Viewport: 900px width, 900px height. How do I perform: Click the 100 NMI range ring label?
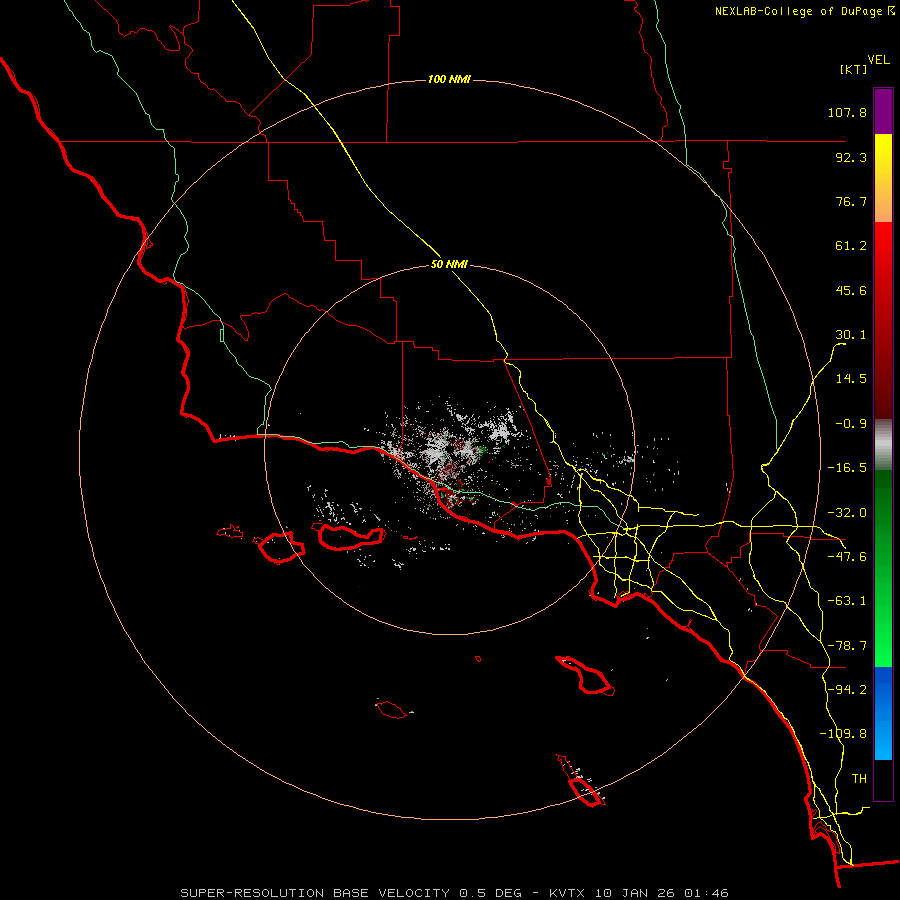click(x=449, y=79)
